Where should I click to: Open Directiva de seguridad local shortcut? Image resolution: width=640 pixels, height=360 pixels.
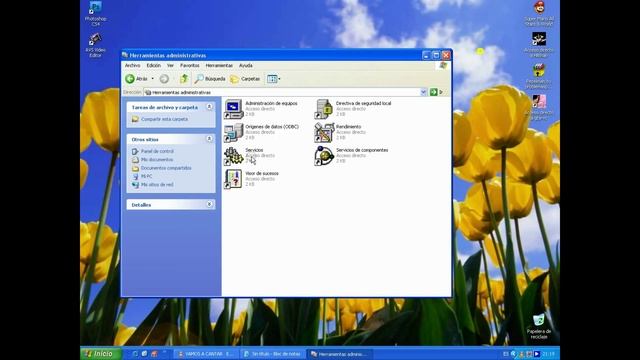[353, 109]
